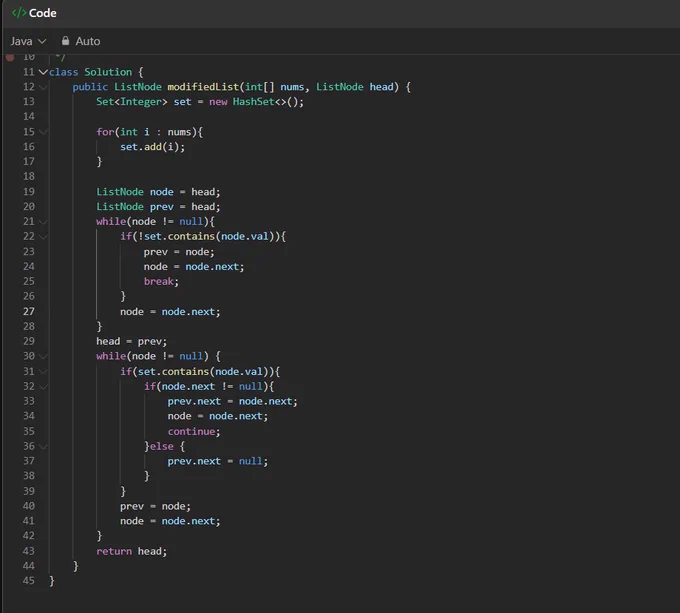Click 'node = node.next;' on line 27

[170, 312]
